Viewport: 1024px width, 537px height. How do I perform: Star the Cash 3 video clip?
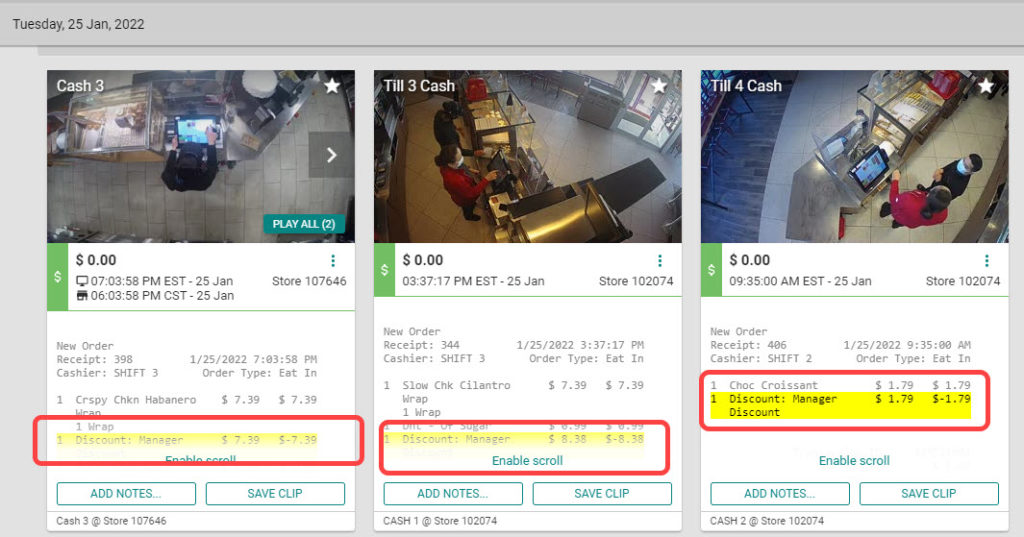332,87
